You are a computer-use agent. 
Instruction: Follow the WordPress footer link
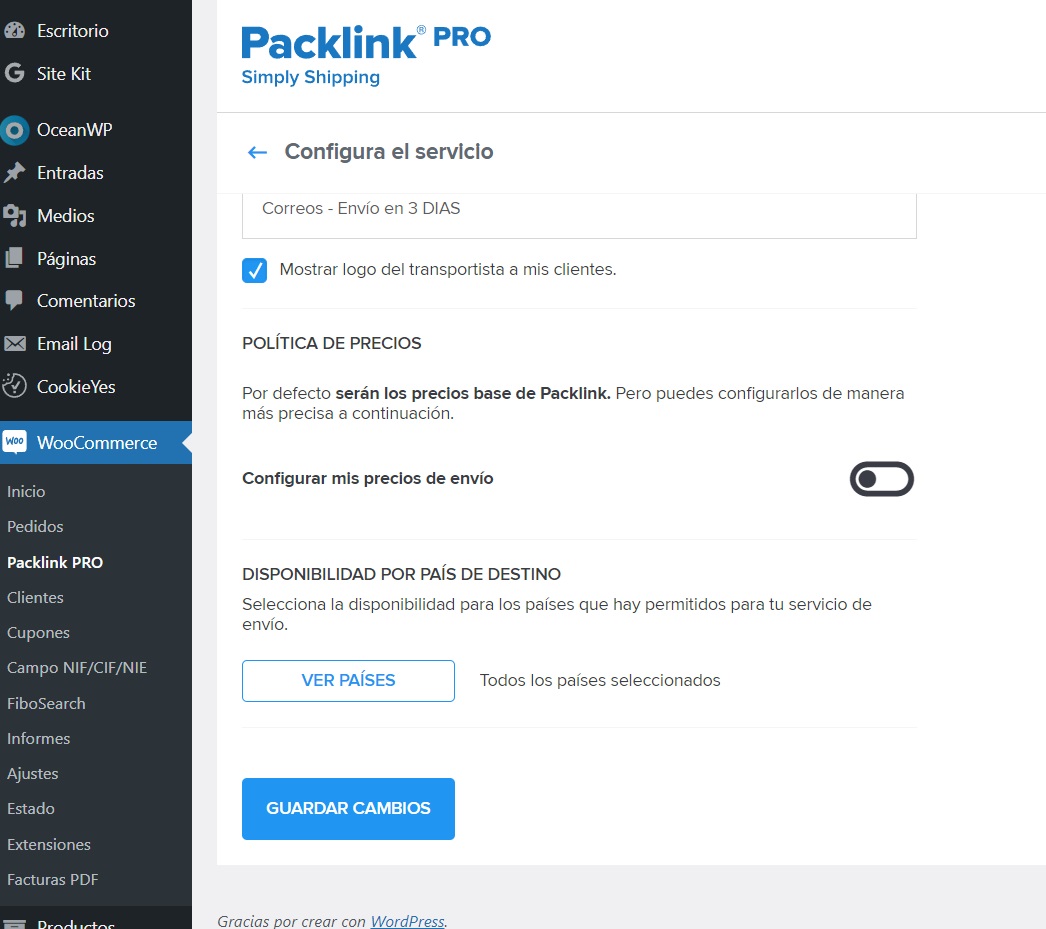tap(407, 921)
